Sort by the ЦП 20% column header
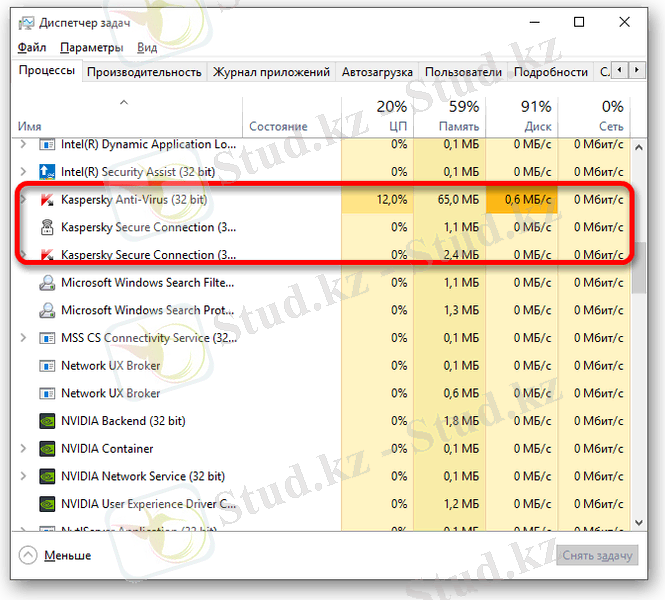This screenshot has height=600, width=665. 377,117
